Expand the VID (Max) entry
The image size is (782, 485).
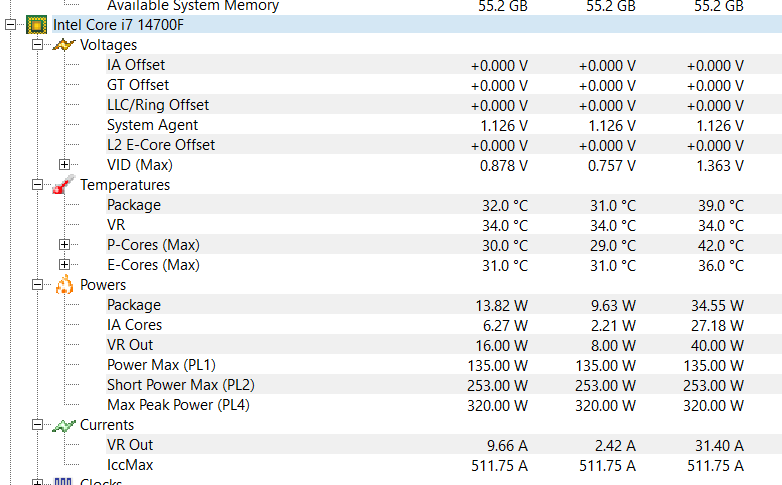[64, 165]
